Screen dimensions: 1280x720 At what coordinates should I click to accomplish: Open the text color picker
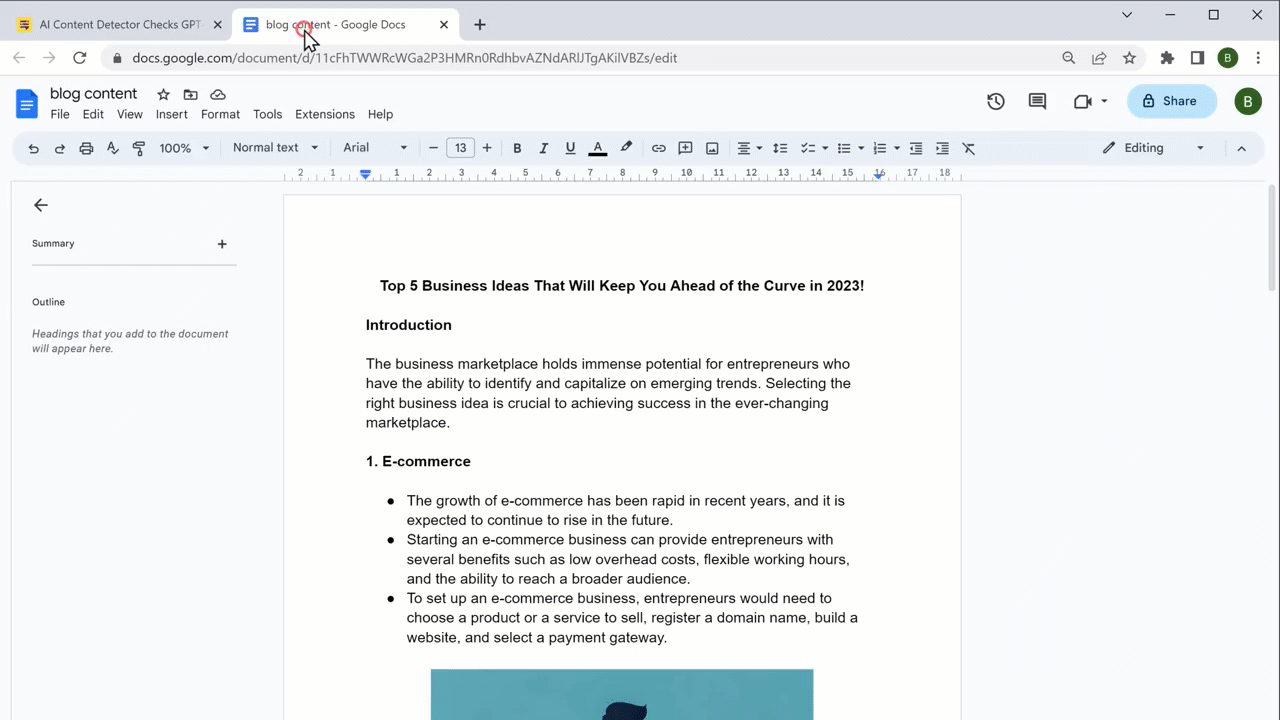tap(597, 148)
